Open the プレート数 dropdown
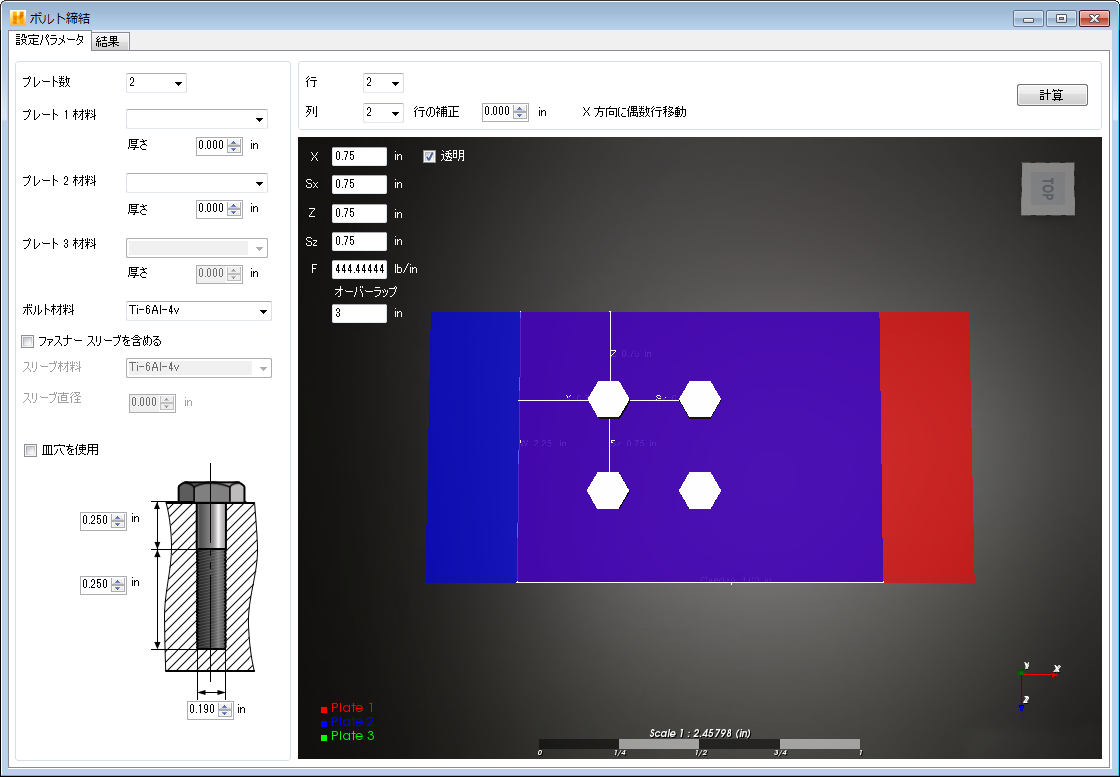This screenshot has width=1120, height=777. (156, 83)
